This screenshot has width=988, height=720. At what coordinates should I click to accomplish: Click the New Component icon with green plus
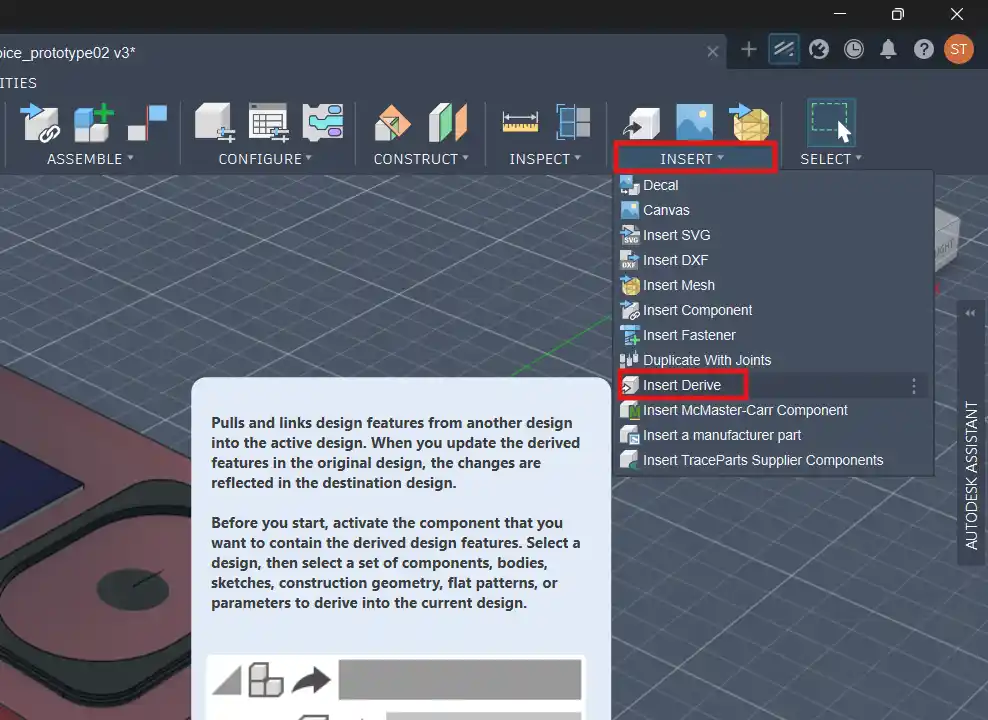pyautogui.click(x=94, y=123)
